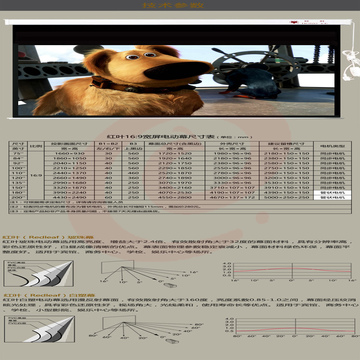Click the glass-bead layered fabric diagram
Screen dimensions: 360x360
pyautogui.click(x=39, y=273)
